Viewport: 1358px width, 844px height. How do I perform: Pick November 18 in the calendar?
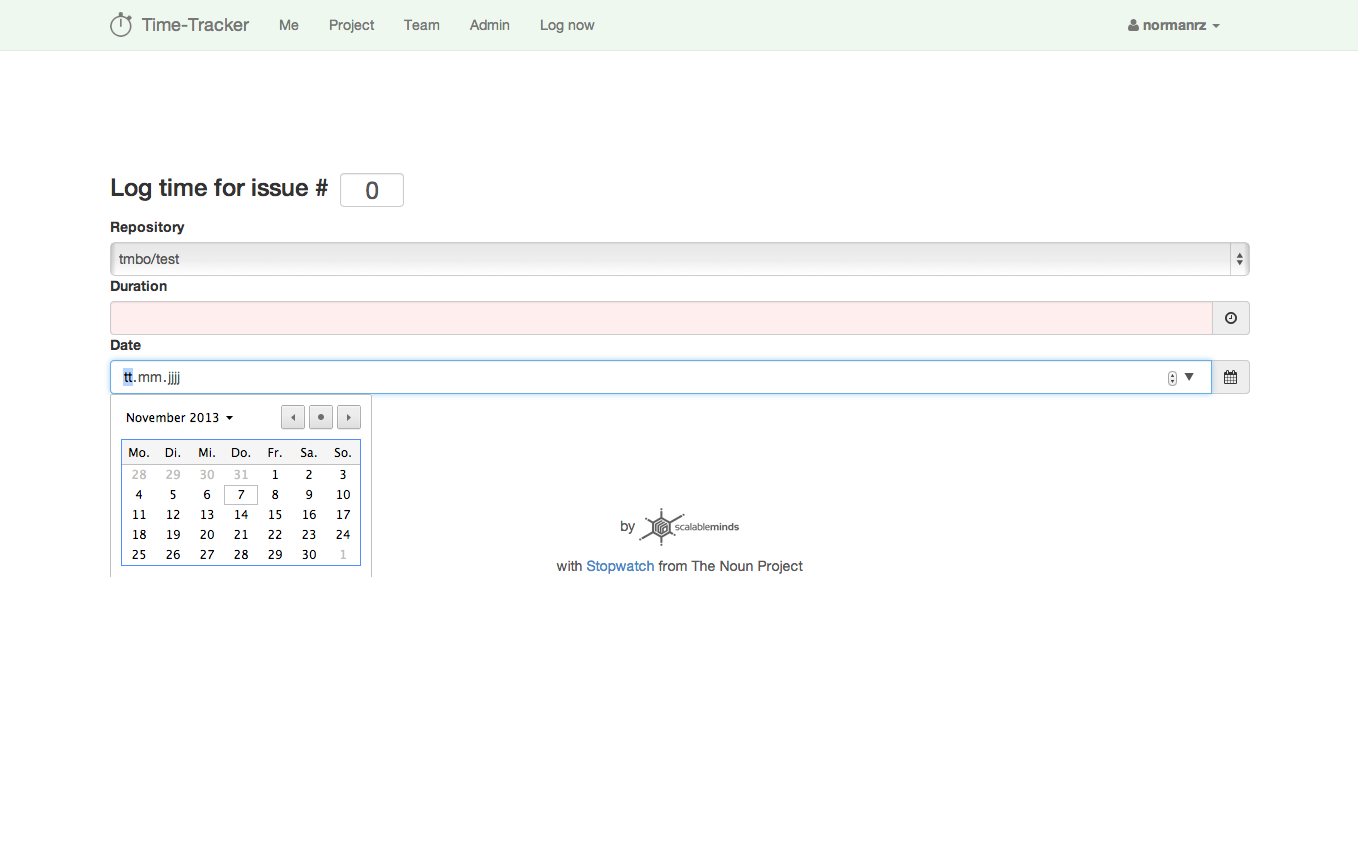[139, 535]
